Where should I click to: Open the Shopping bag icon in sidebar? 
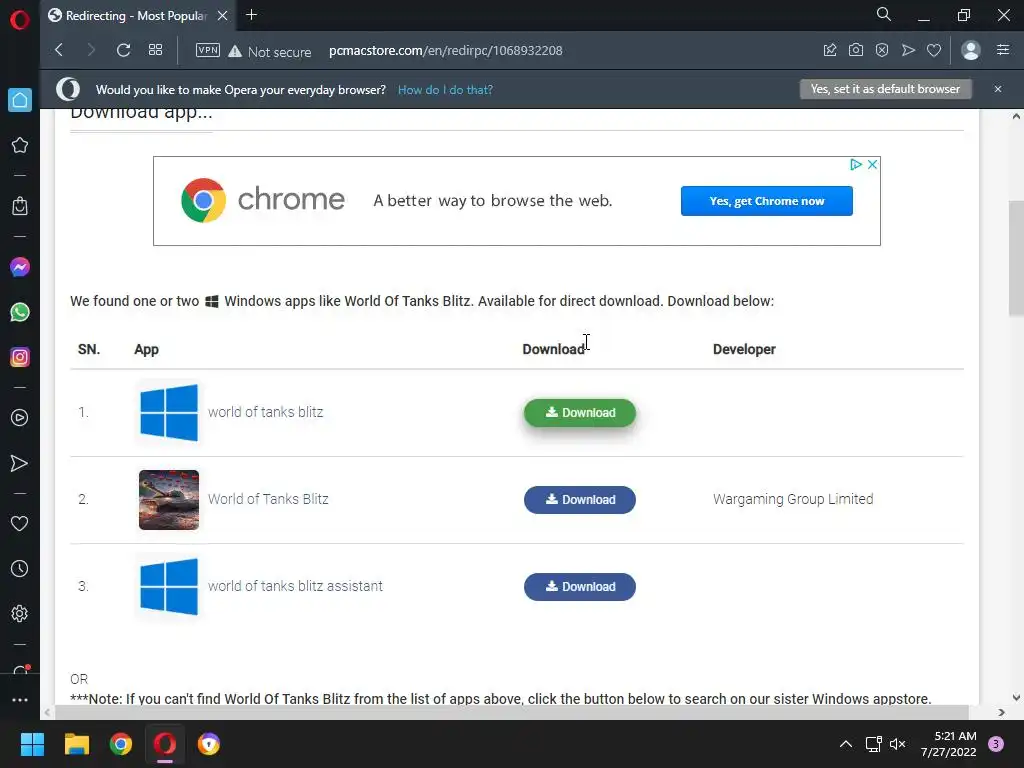click(20, 206)
